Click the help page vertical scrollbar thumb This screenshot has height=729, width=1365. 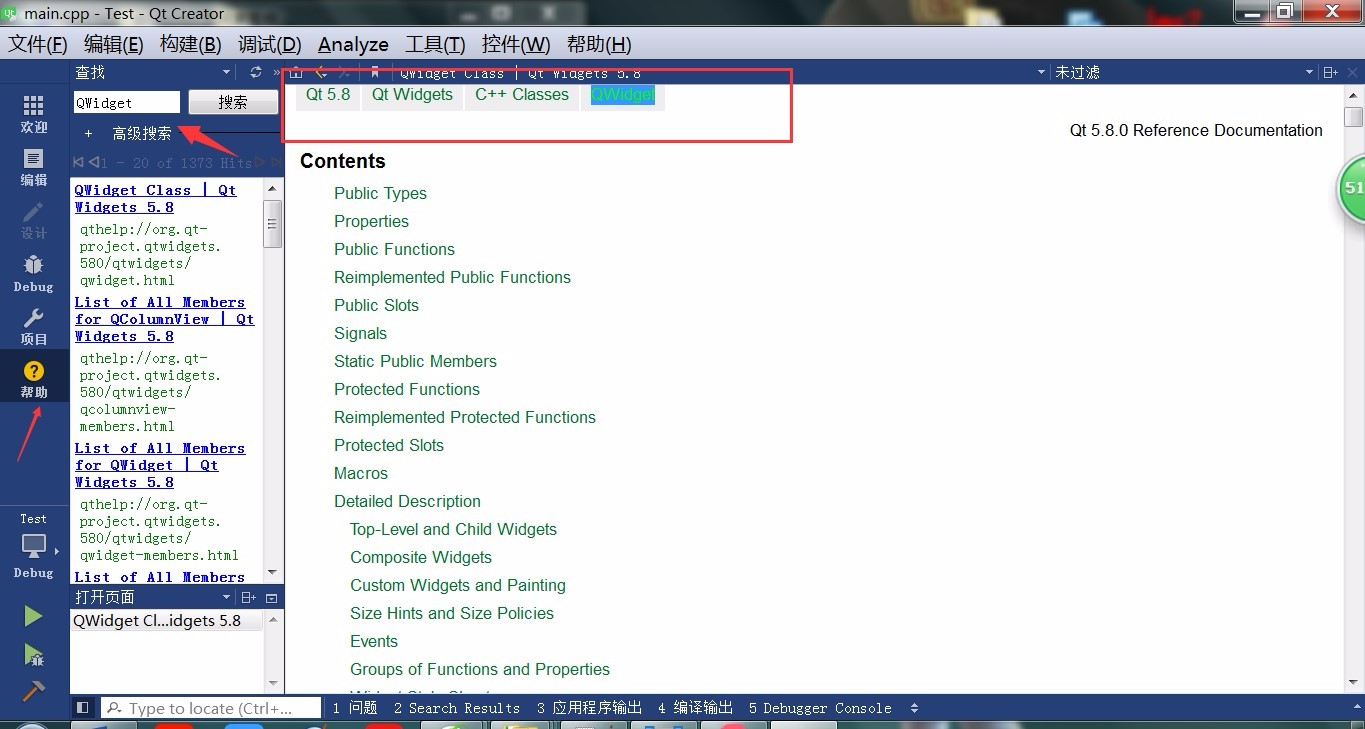pyautogui.click(x=1354, y=118)
